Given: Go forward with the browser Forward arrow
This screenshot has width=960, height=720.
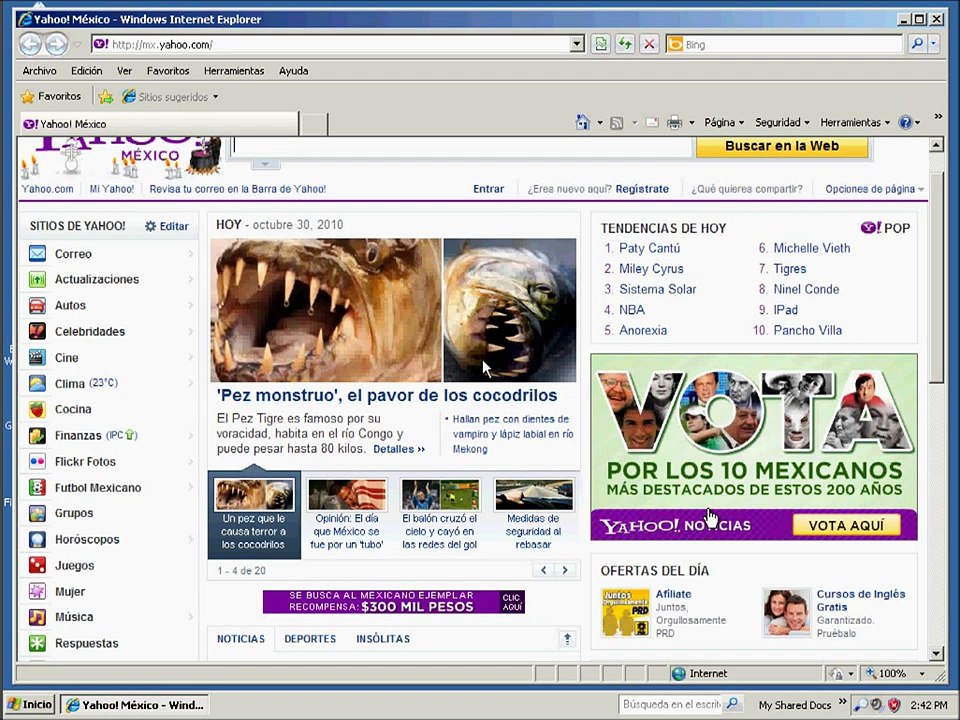Looking at the screenshot, I should (56, 44).
